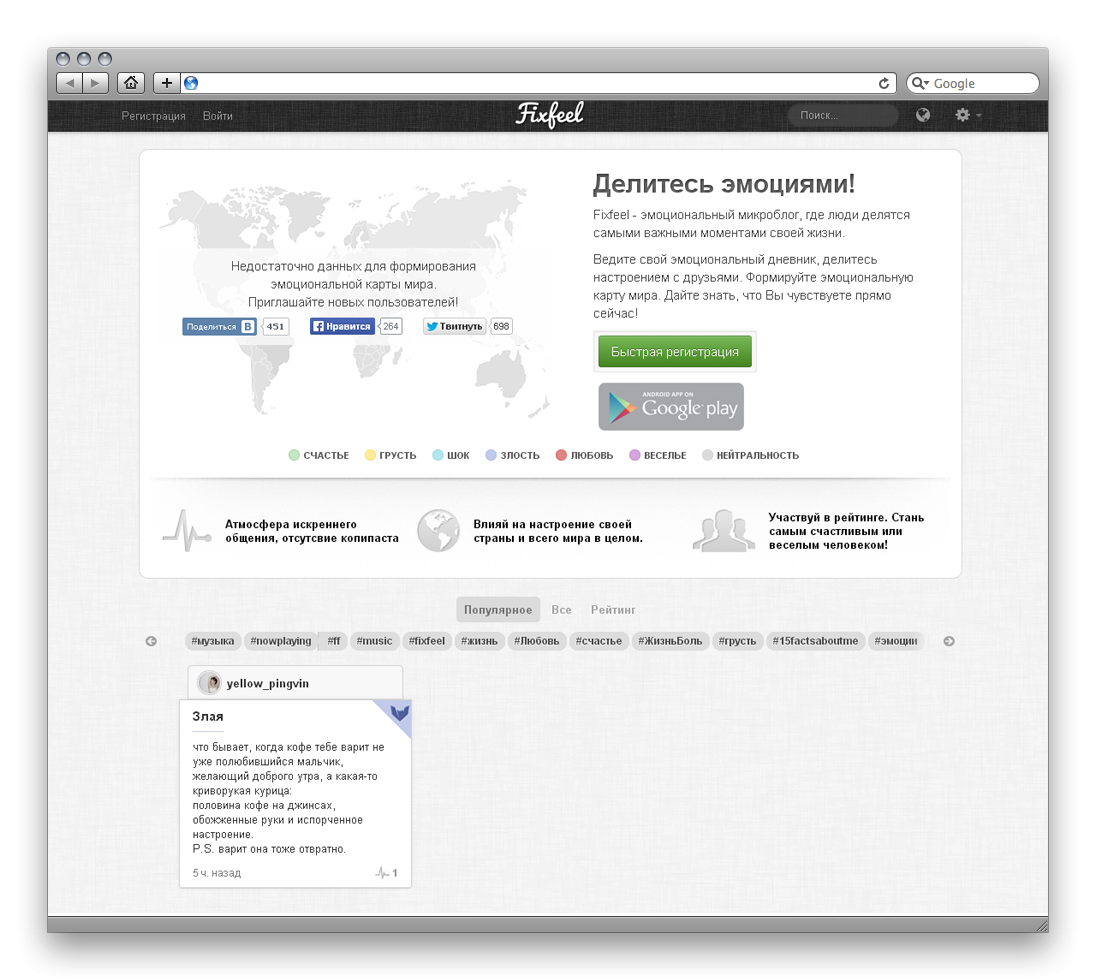Viewport: 1096px width, 980px height.
Task: Open the yellow_pingvin username link
Action: pos(268,684)
